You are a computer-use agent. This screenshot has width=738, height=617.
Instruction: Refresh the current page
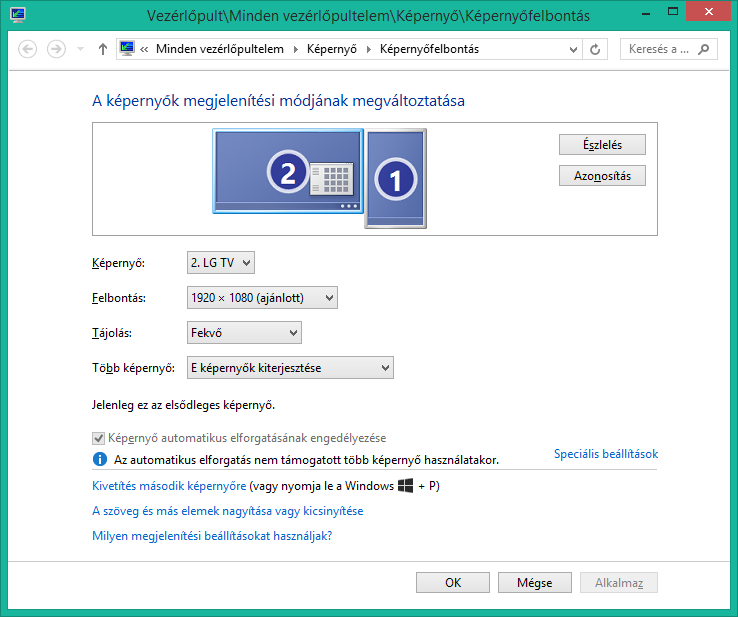point(595,49)
